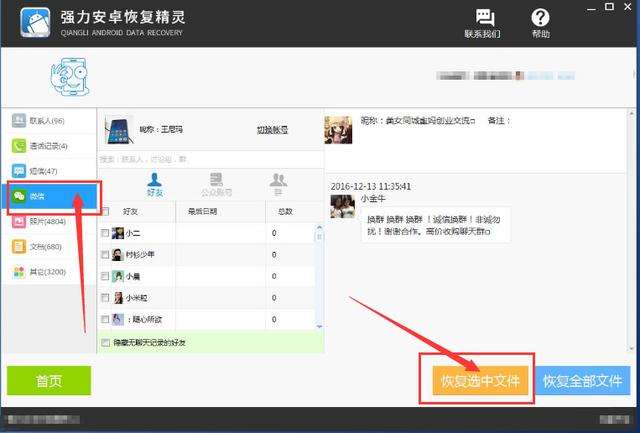Open the 通话记录(4) call log category
640x433 pixels.
tap(49, 146)
